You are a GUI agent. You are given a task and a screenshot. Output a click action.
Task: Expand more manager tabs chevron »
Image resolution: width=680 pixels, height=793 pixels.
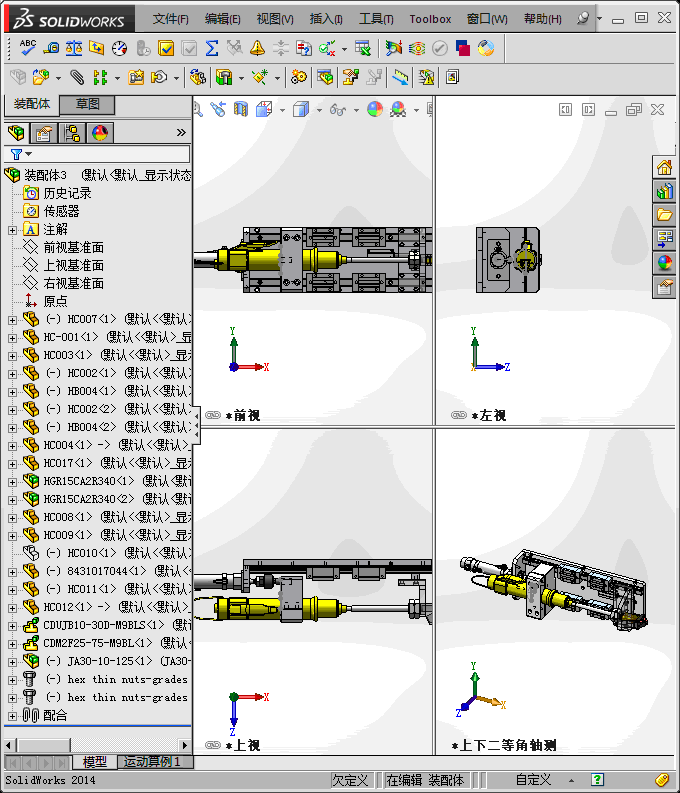[x=181, y=133]
